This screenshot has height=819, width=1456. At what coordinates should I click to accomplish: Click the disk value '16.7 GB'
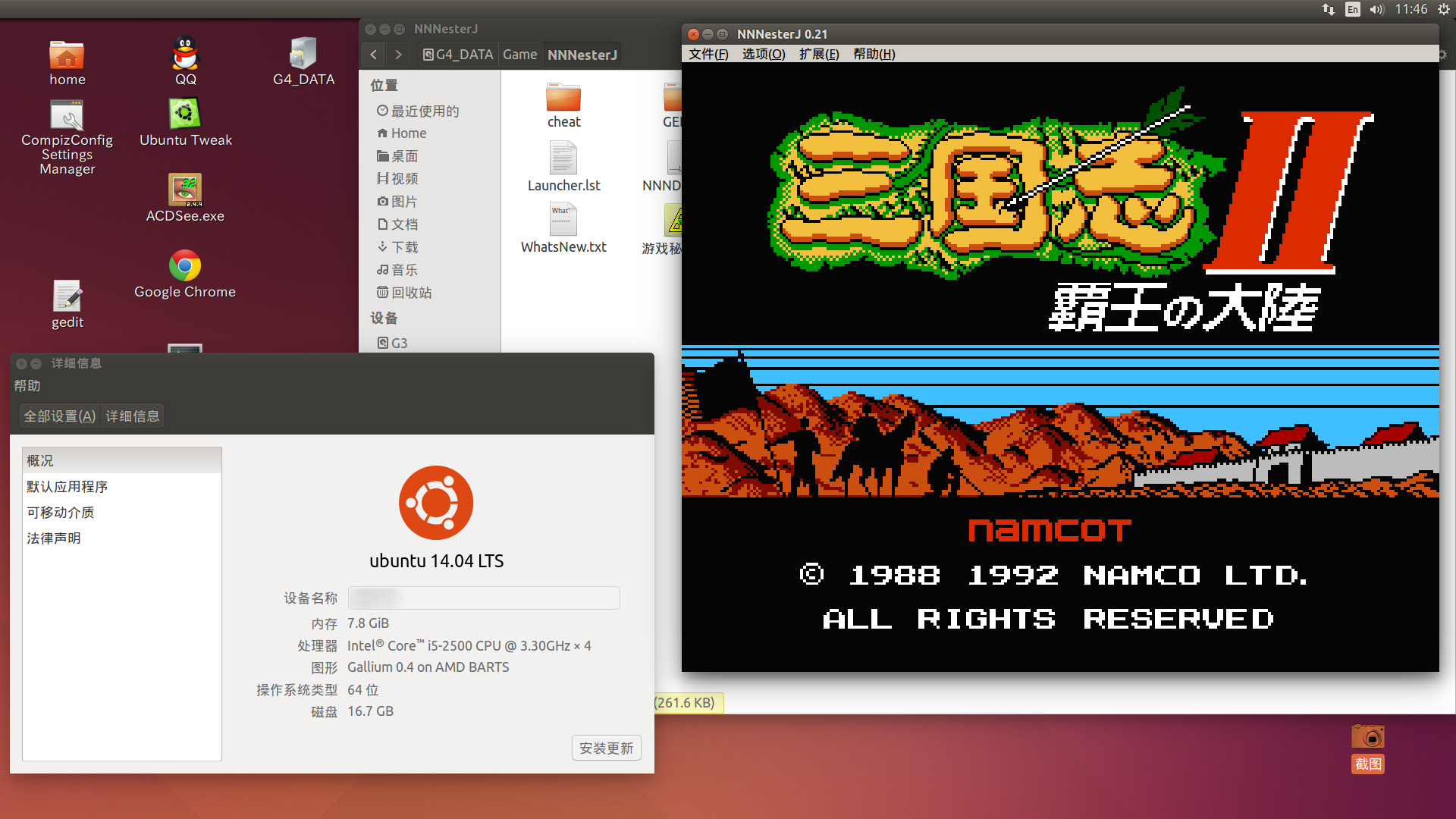370,711
